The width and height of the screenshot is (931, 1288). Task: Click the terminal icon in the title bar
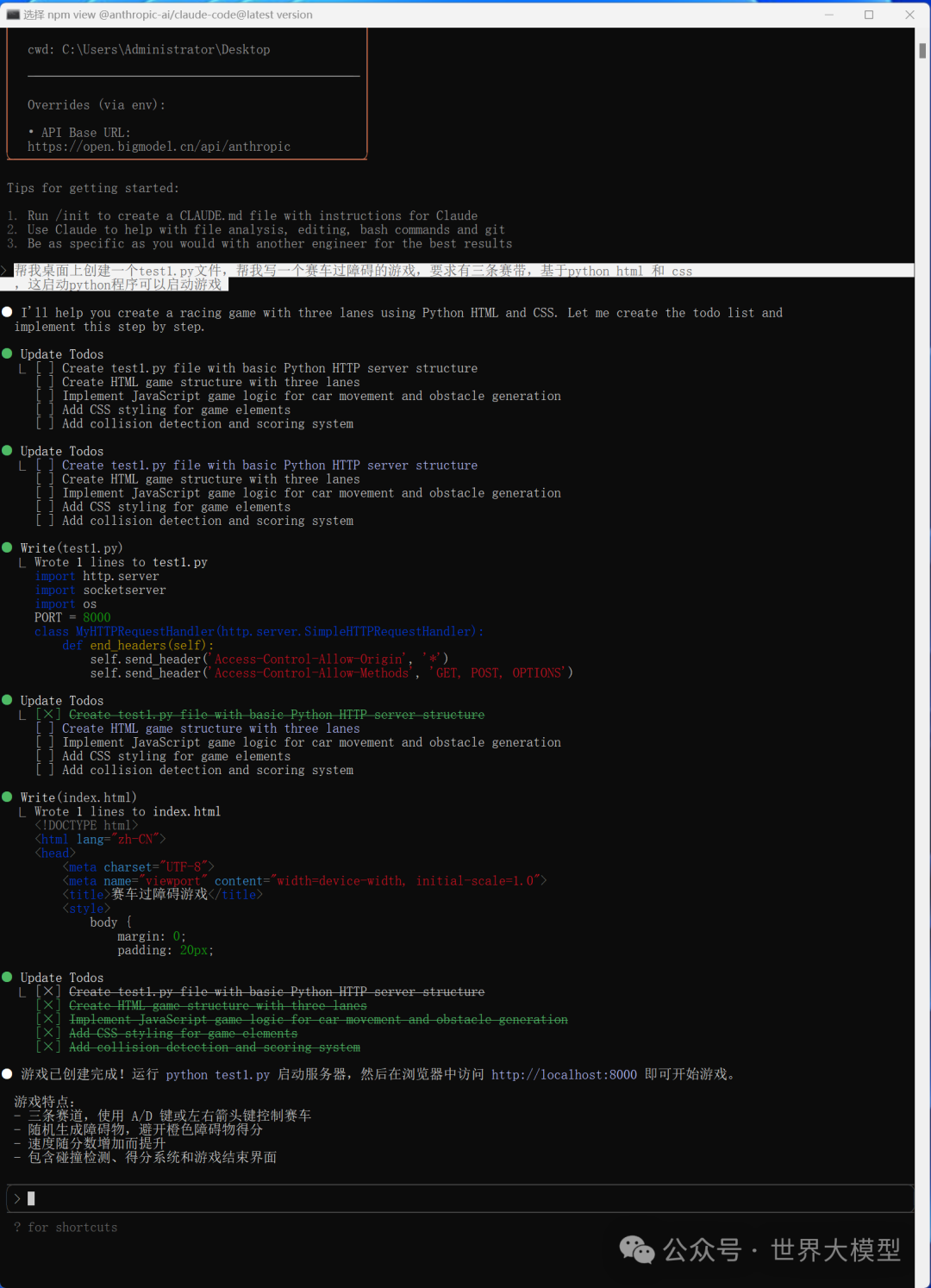pyautogui.click(x=13, y=15)
